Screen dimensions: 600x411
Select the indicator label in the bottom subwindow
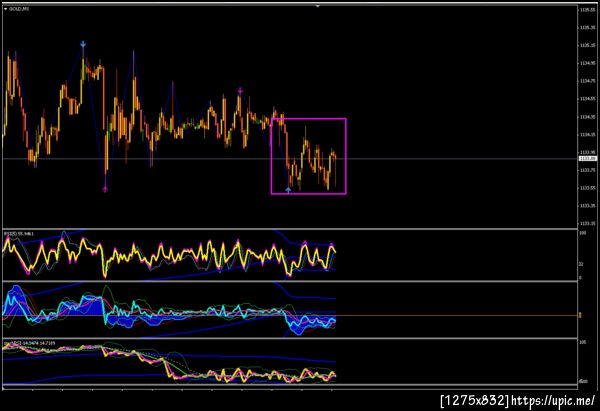pyautogui.click(x=29, y=343)
